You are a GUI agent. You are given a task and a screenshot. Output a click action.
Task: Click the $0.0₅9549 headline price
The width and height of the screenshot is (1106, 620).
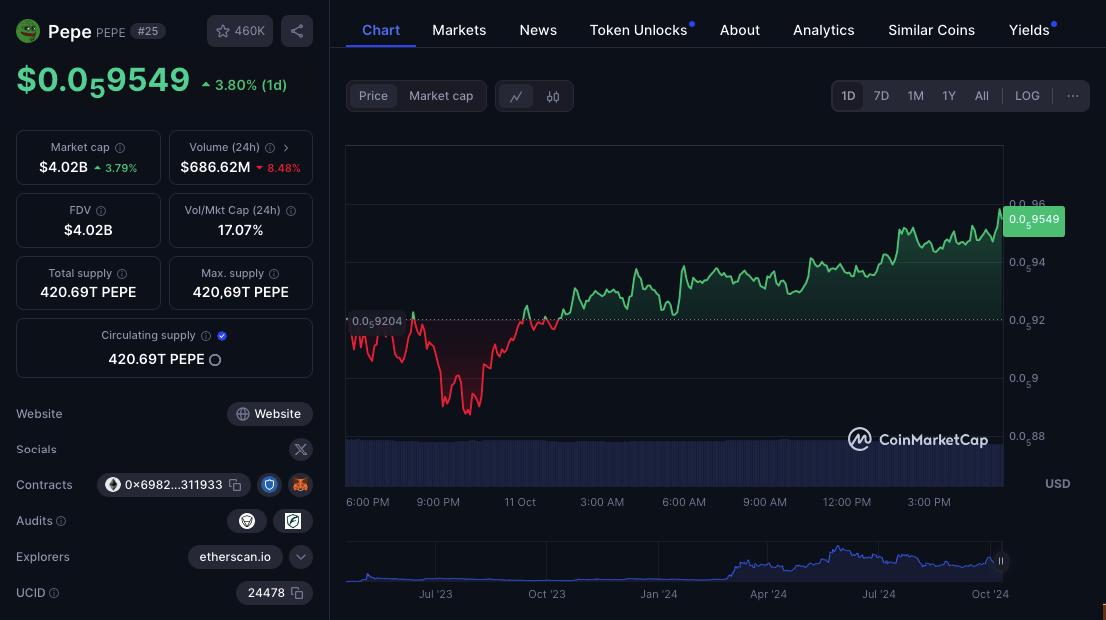[x=103, y=80]
